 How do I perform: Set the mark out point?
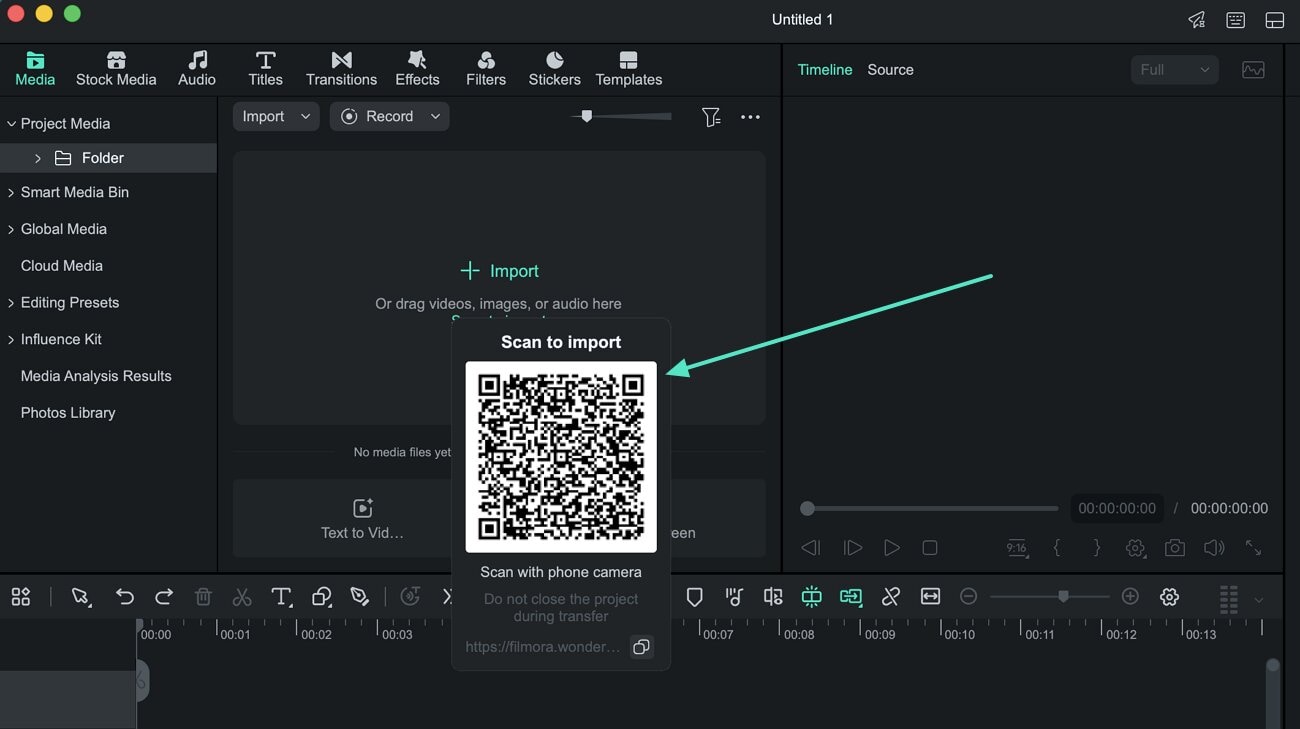tap(1096, 548)
